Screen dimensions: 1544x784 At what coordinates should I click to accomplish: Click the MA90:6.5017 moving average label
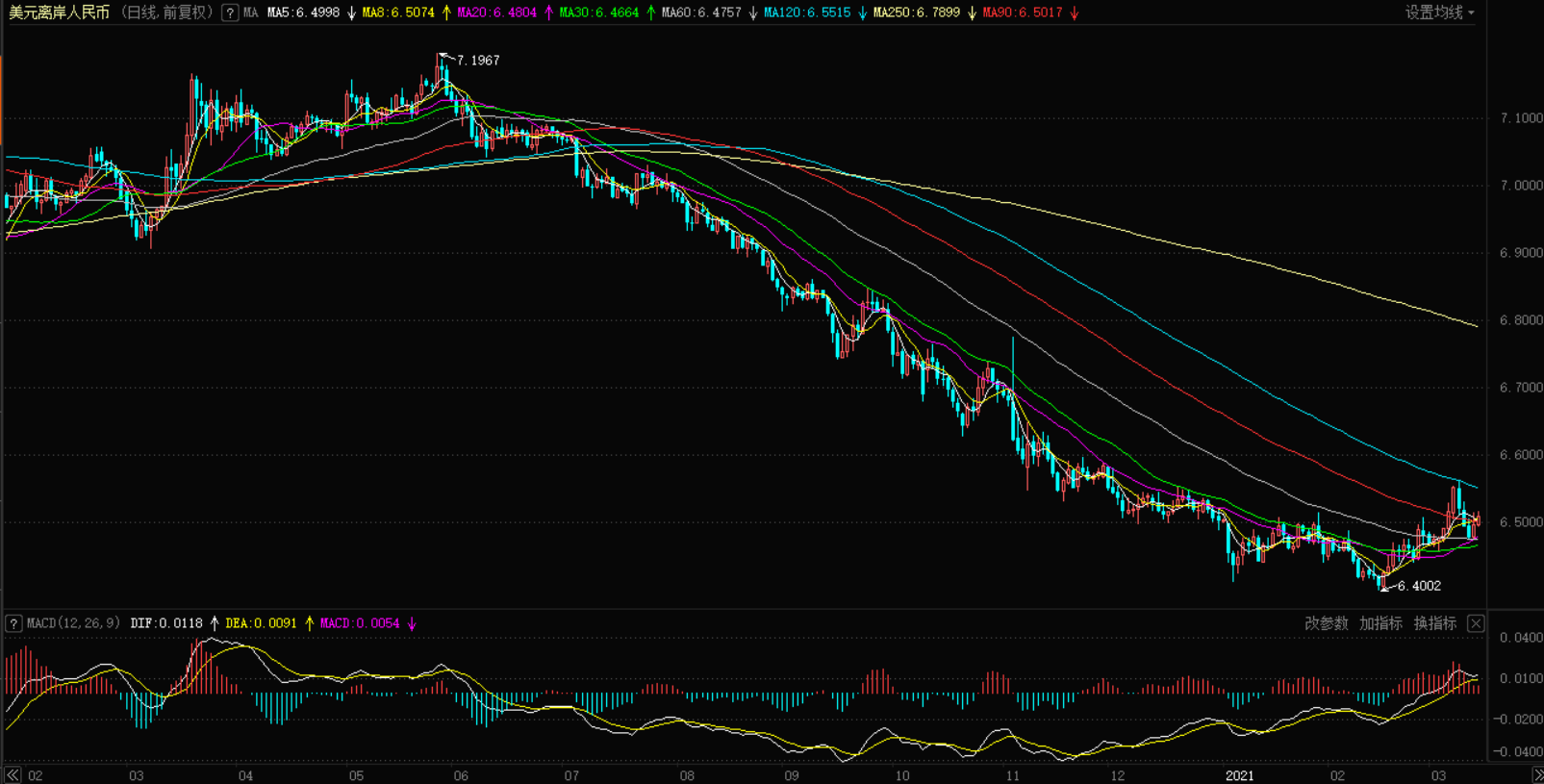coord(1023,13)
